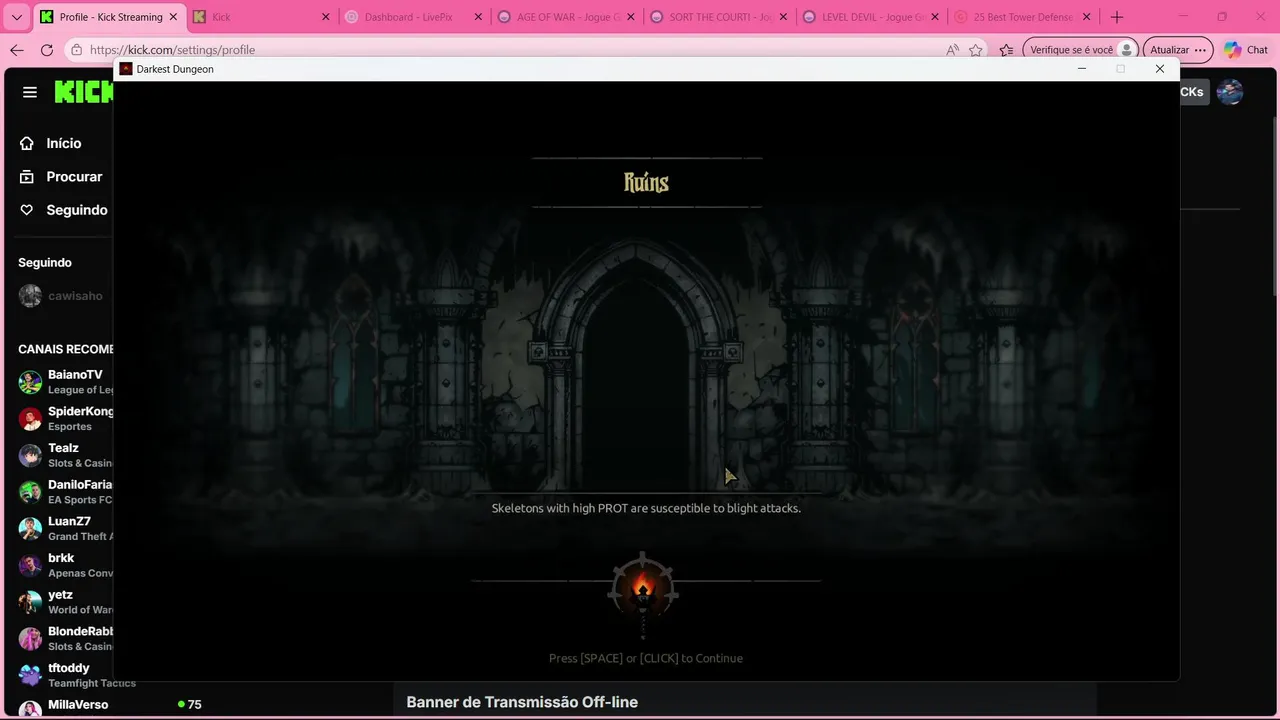Viewport: 1280px width, 720px height.
Task: Open the Kick hamburger menu
Action: 30,92
